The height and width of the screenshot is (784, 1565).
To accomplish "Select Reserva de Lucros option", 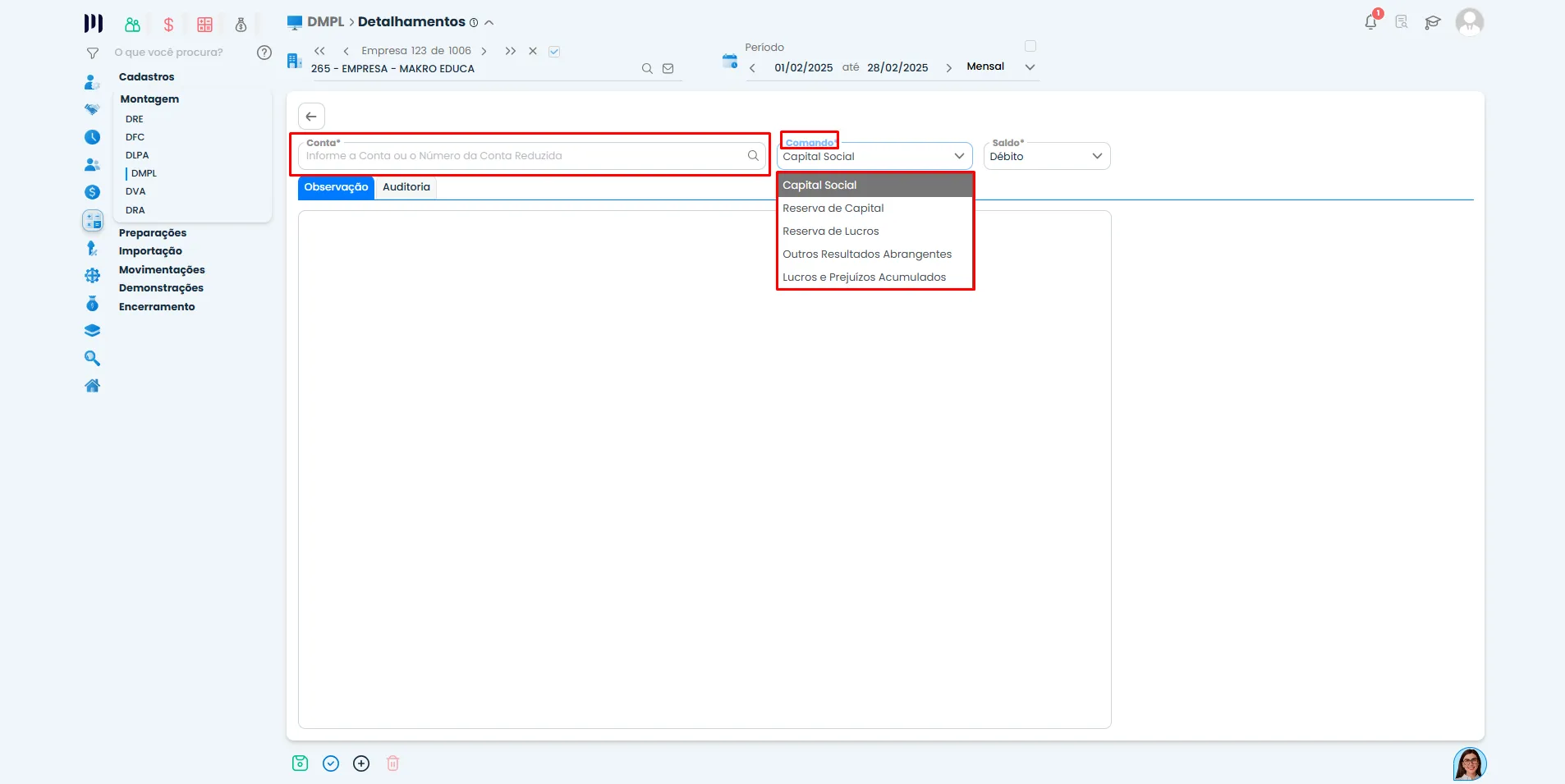I will click(875, 232).
